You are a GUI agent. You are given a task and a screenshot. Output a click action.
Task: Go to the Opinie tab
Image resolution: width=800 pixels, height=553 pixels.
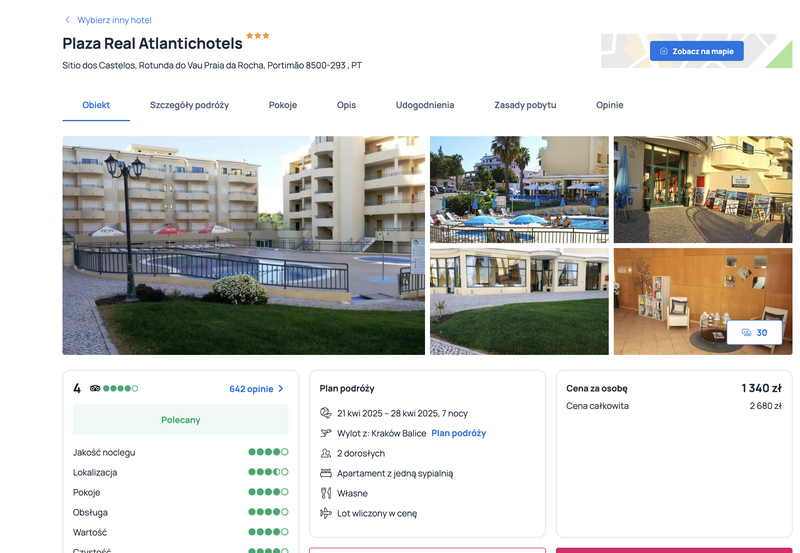(x=610, y=105)
